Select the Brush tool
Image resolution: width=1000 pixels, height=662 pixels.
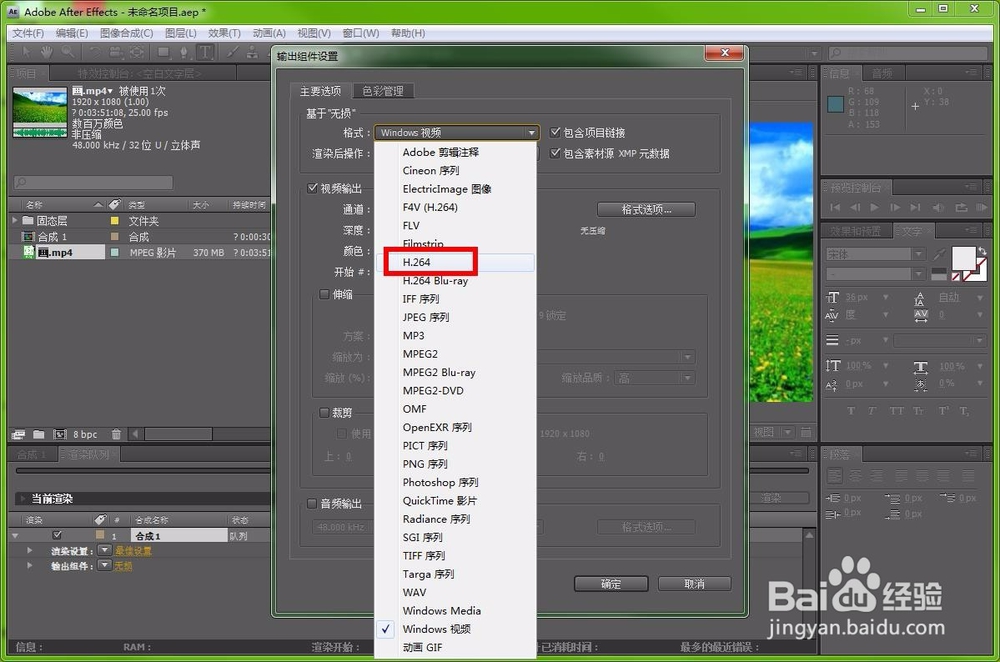click(x=232, y=52)
